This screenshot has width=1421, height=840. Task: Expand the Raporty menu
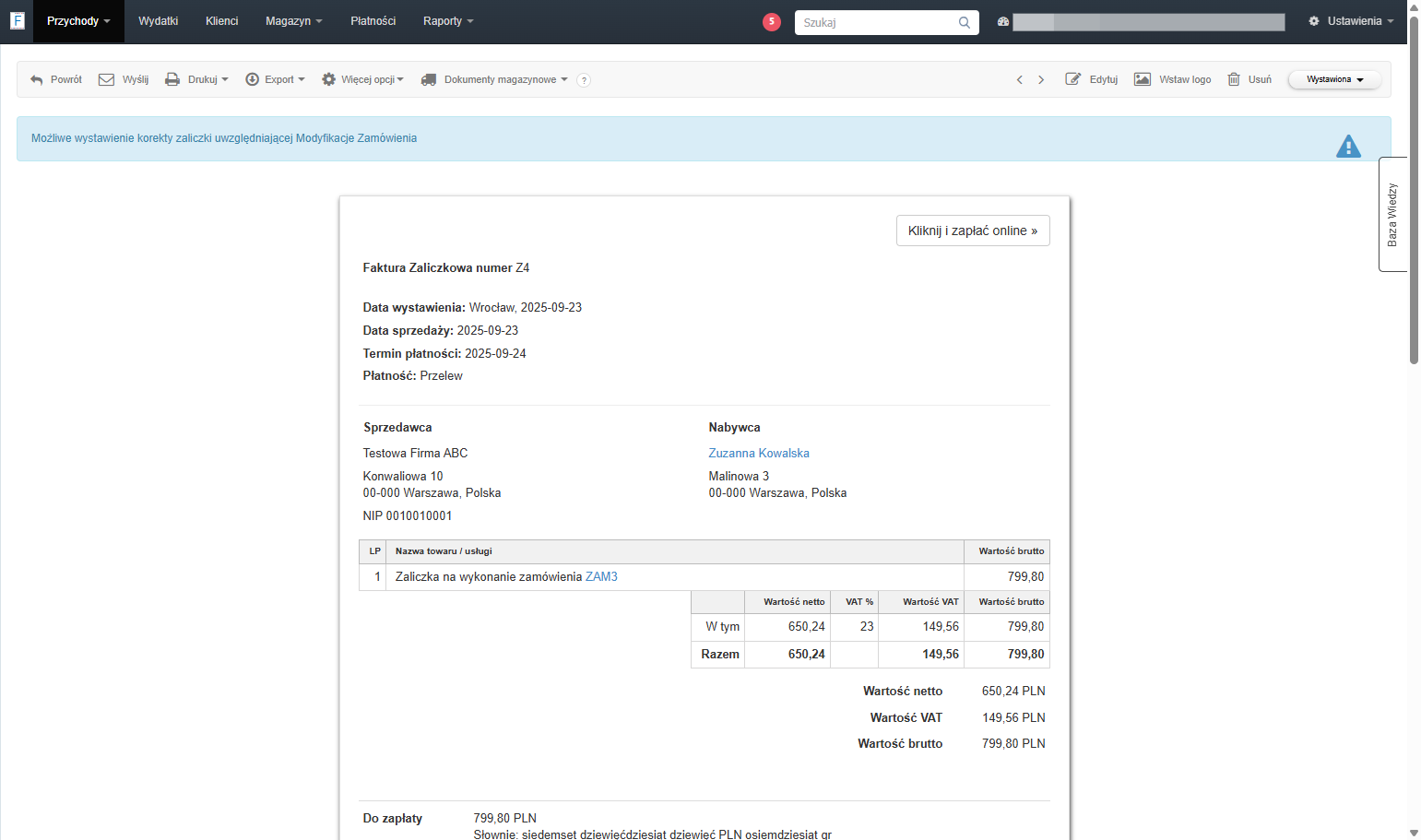tap(448, 21)
